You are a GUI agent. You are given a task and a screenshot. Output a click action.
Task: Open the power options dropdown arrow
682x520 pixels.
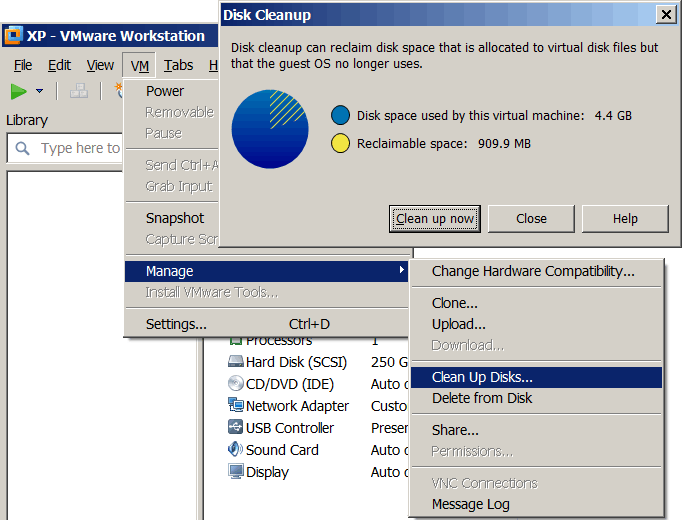coord(40,91)
